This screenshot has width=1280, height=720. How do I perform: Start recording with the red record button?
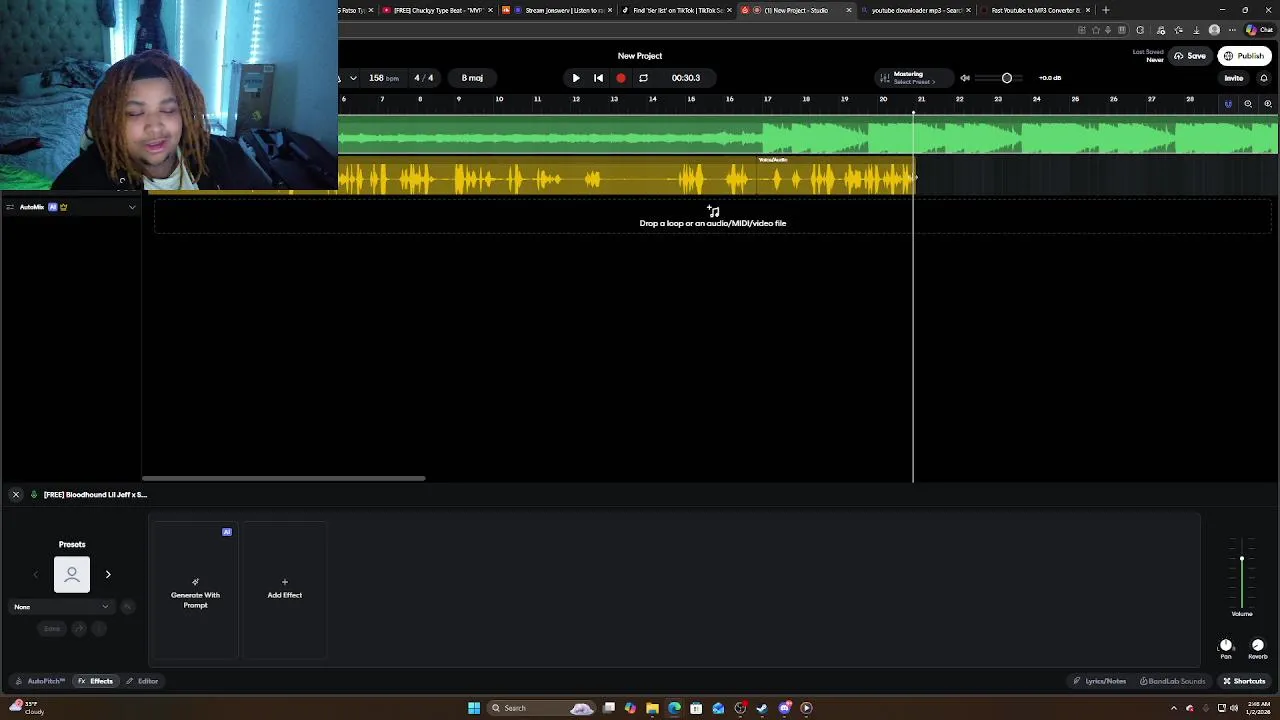point(621,78)
